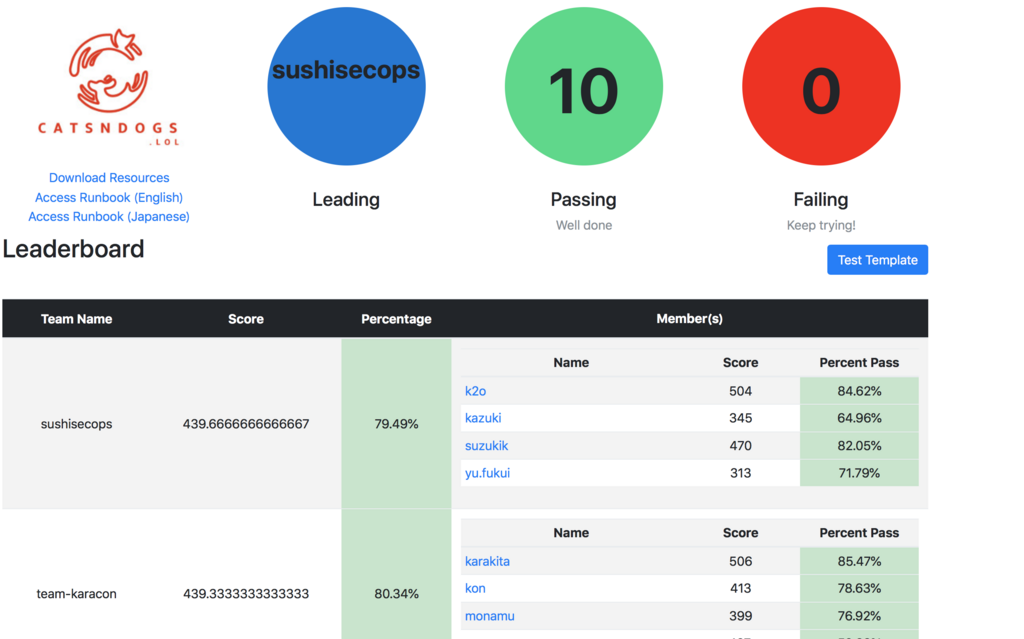Click the red Failing circle showing 0
The height and width of the screenshot is (639, 1024).
(x=821, y=86)
